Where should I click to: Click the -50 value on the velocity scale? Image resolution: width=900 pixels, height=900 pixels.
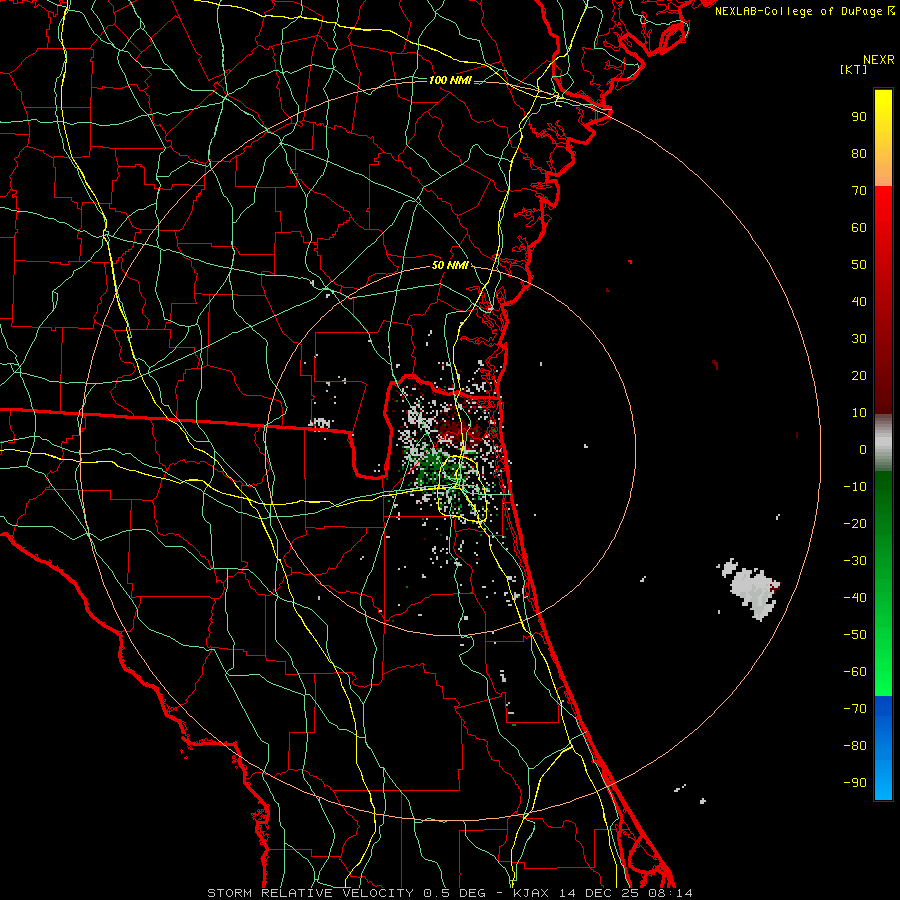[855, 635]
